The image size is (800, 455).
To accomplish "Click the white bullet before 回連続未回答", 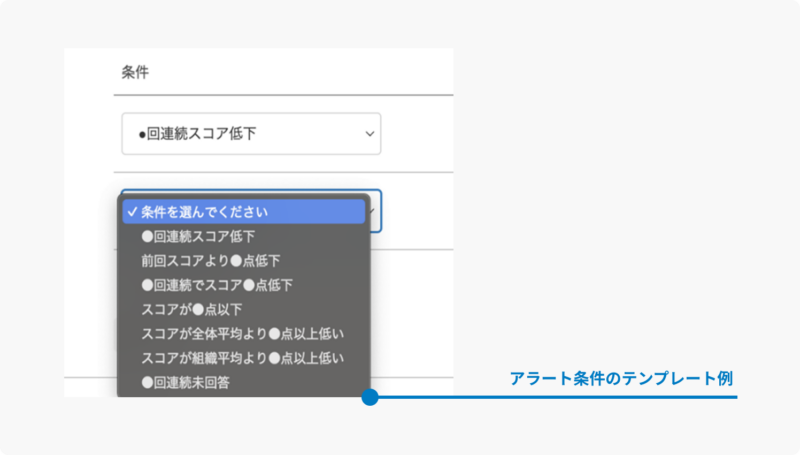I will [147, 383].
